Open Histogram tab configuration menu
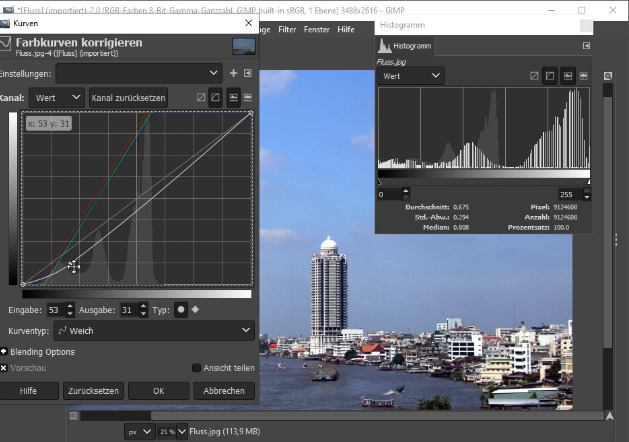Viewport: 629px width, 442px height. click(586, 46)
